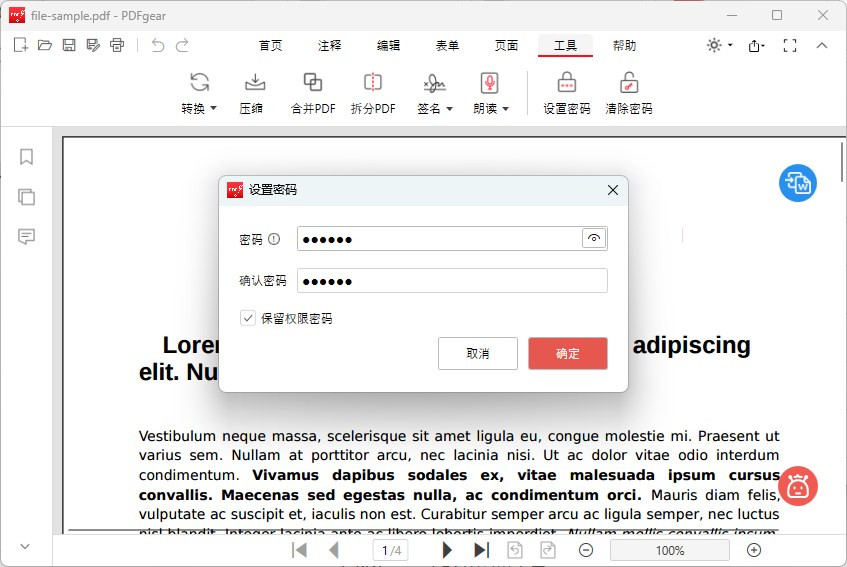Confirm password with 确定 button
This screenshot has width=847, height=567.
point(568,354)
